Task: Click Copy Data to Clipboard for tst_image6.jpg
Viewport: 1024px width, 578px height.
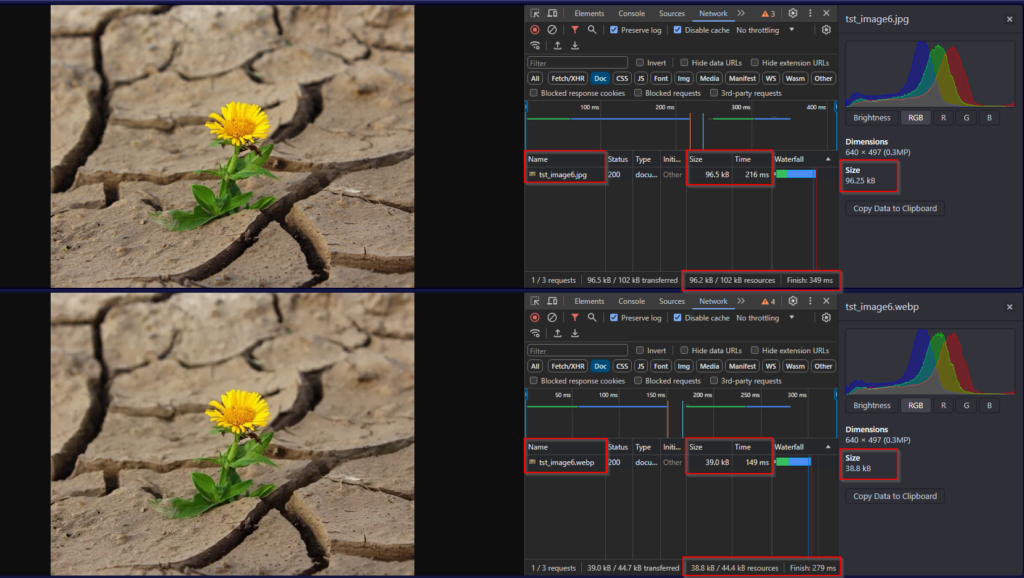Action: (x=895, y=208)
